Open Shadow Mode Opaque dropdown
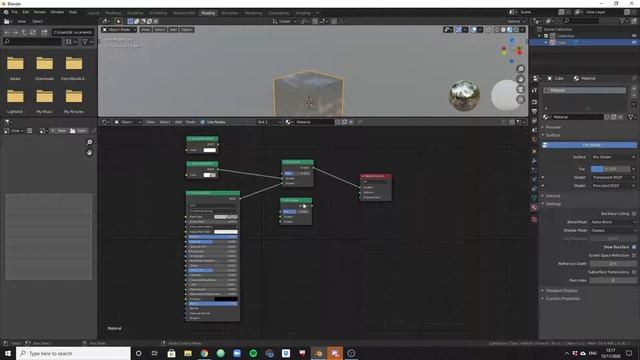The height and width of the screenshot is (360, 640). tap(613, 230)
